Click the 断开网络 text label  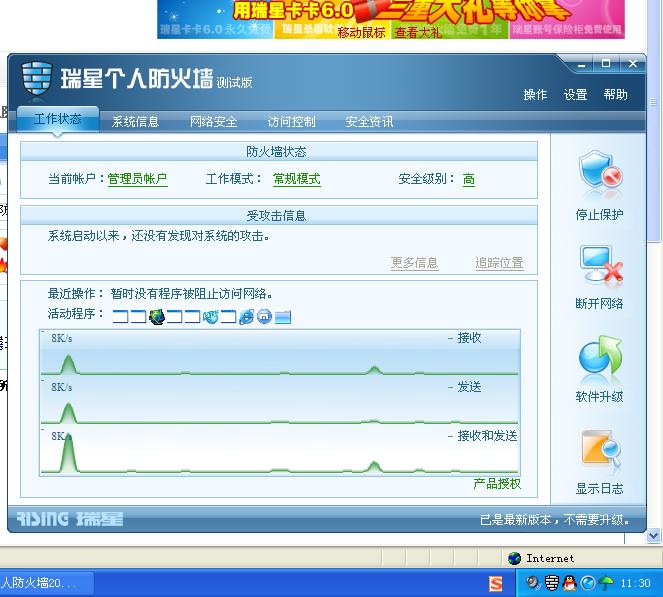[600, 303]
